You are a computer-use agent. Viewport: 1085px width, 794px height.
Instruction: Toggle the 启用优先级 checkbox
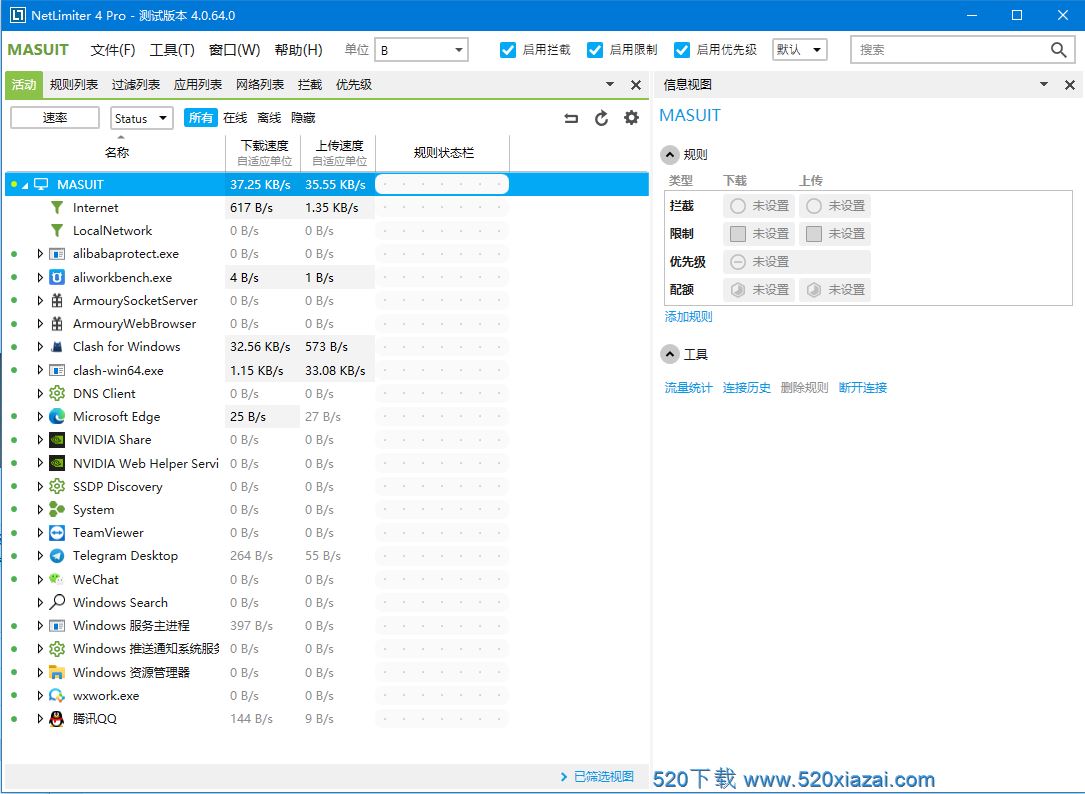click(682, 50)
